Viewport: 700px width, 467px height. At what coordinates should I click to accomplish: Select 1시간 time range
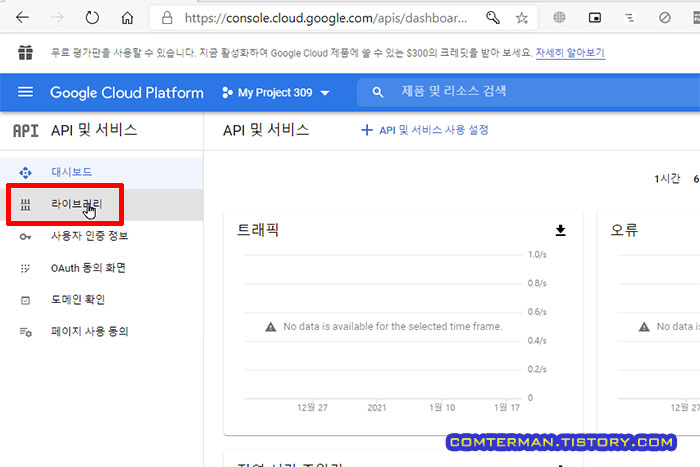tap(667, 179)
